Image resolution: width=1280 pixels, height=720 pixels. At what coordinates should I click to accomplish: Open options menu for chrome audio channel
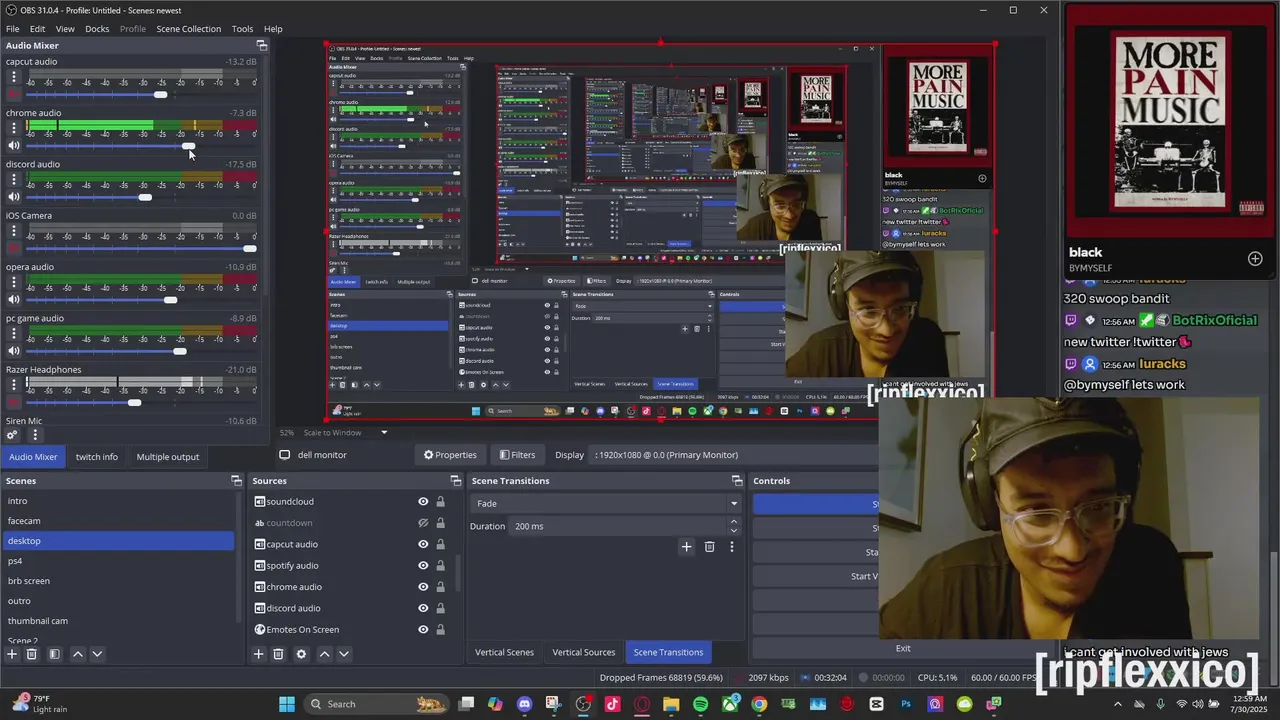14,128
